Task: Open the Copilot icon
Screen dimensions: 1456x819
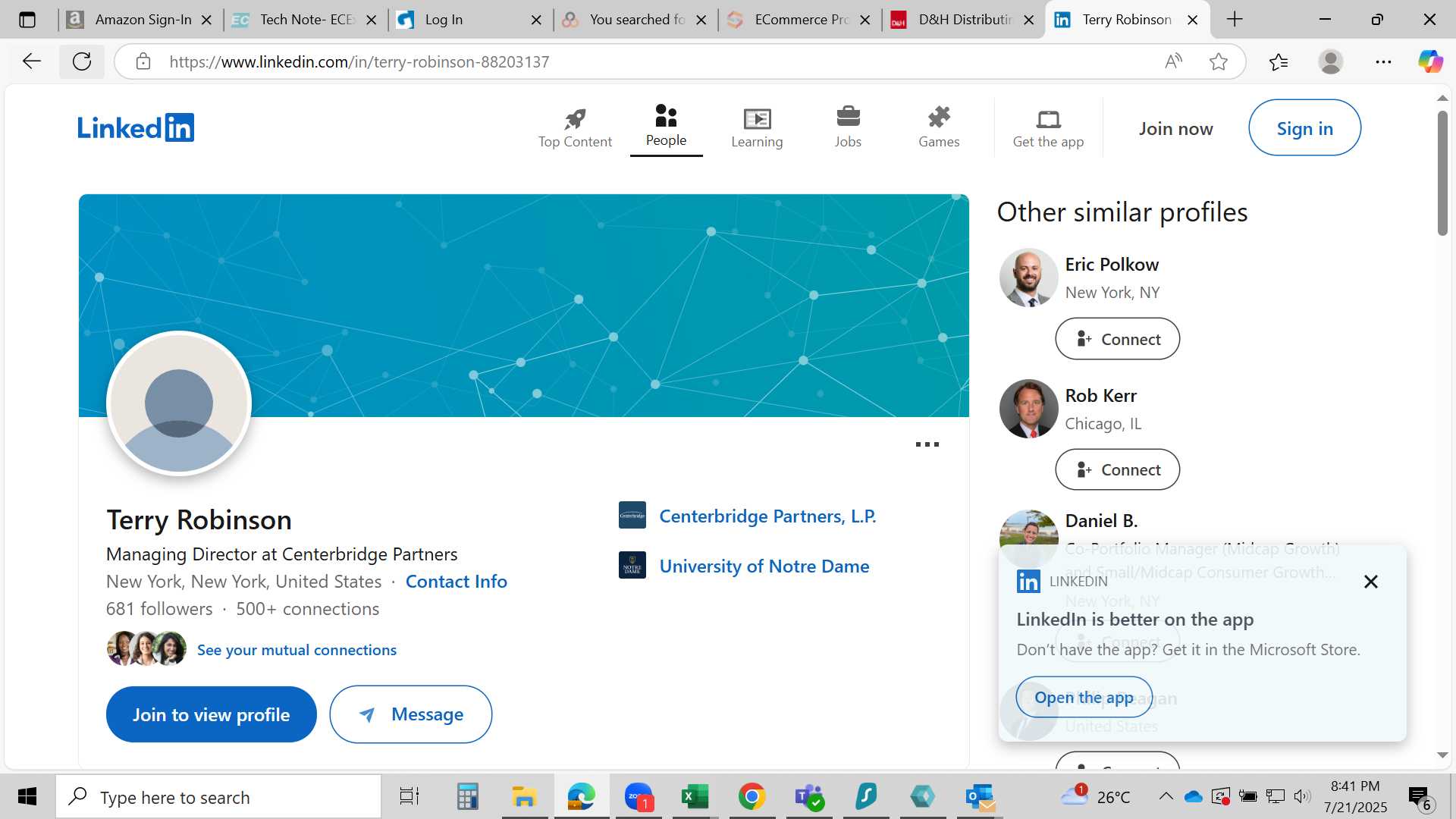Action: click(1430, 61)
